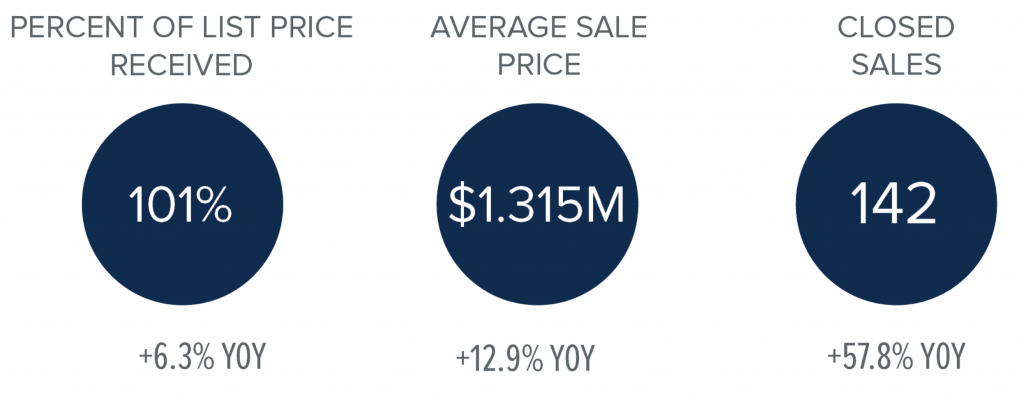Click the 'AVERAGE SALE' heading line
1024x404 pixels.
(x=539, y=27)
